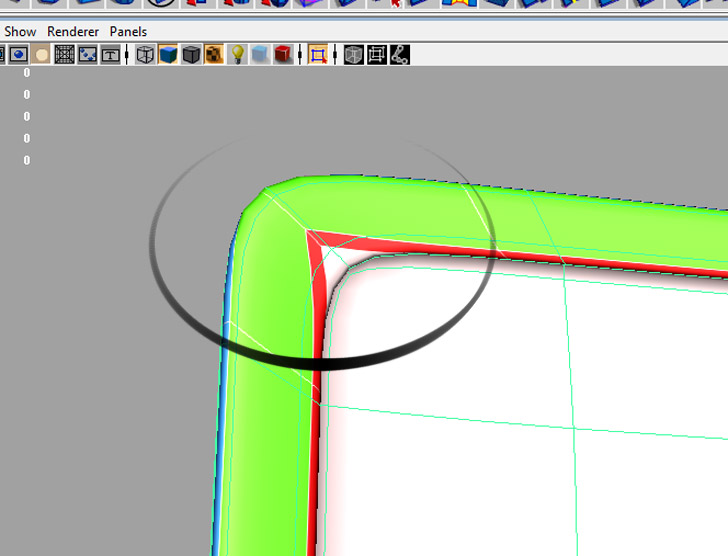Toggle the X-Ray cube icon
This screenshot has height=556, width=728.
353,55
